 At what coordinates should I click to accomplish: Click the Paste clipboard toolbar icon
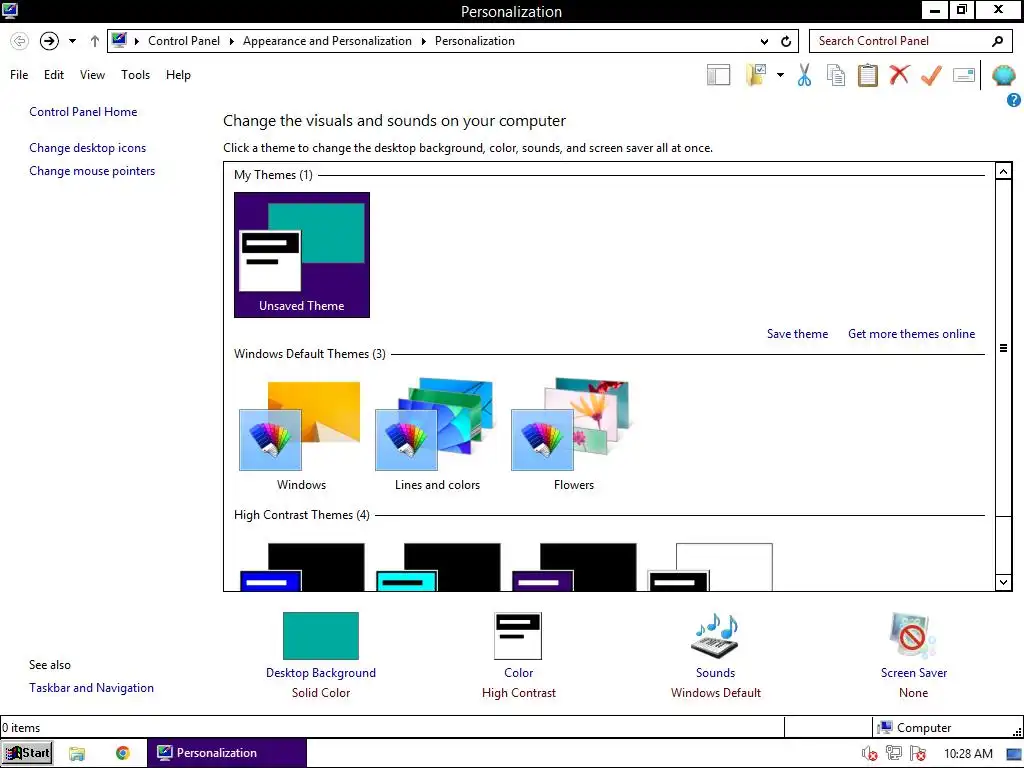pos(867,75)
